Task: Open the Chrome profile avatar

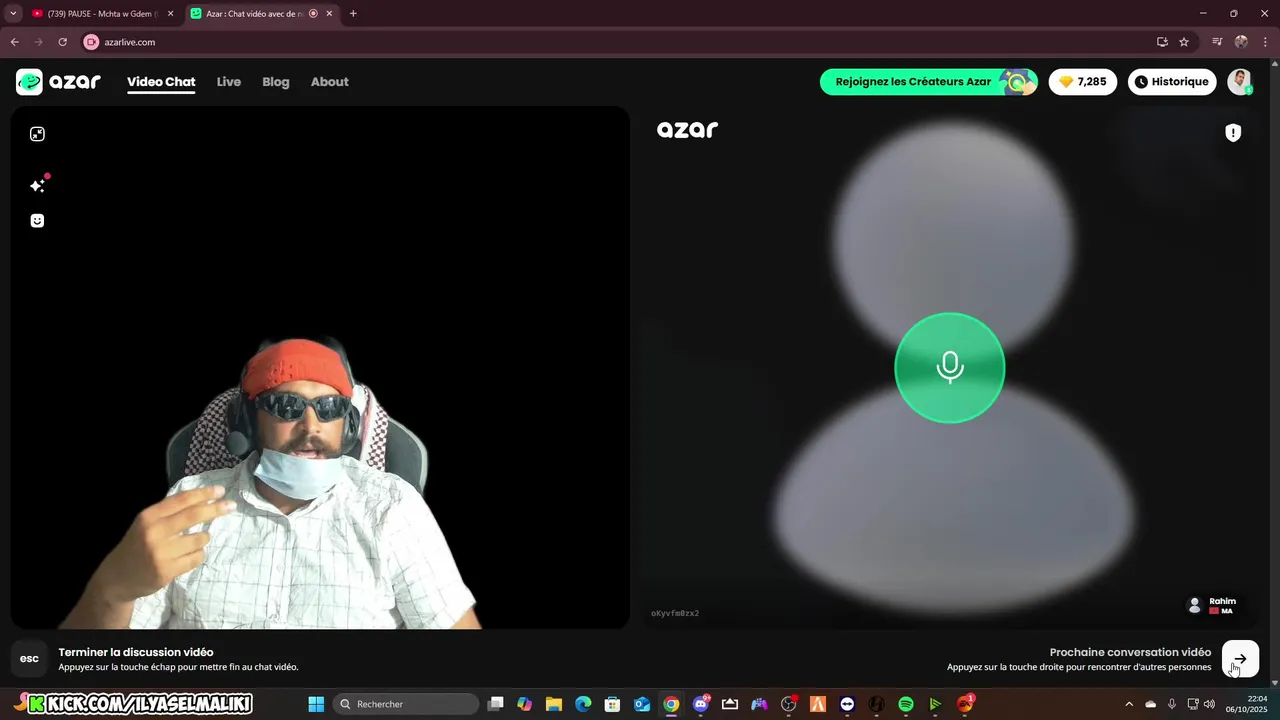Action: tap(1241, 42)
